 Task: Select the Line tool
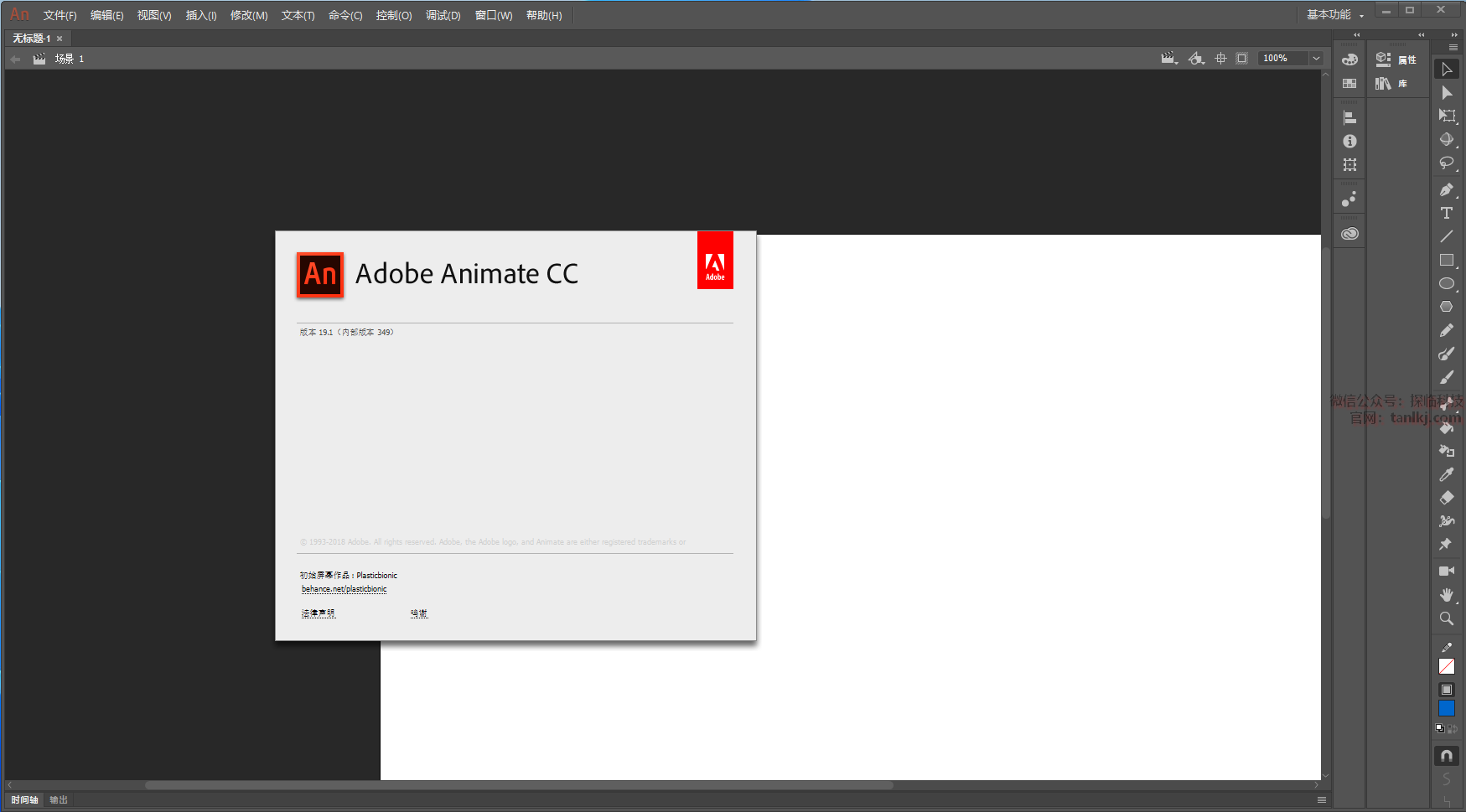(x=1447, y=236)
